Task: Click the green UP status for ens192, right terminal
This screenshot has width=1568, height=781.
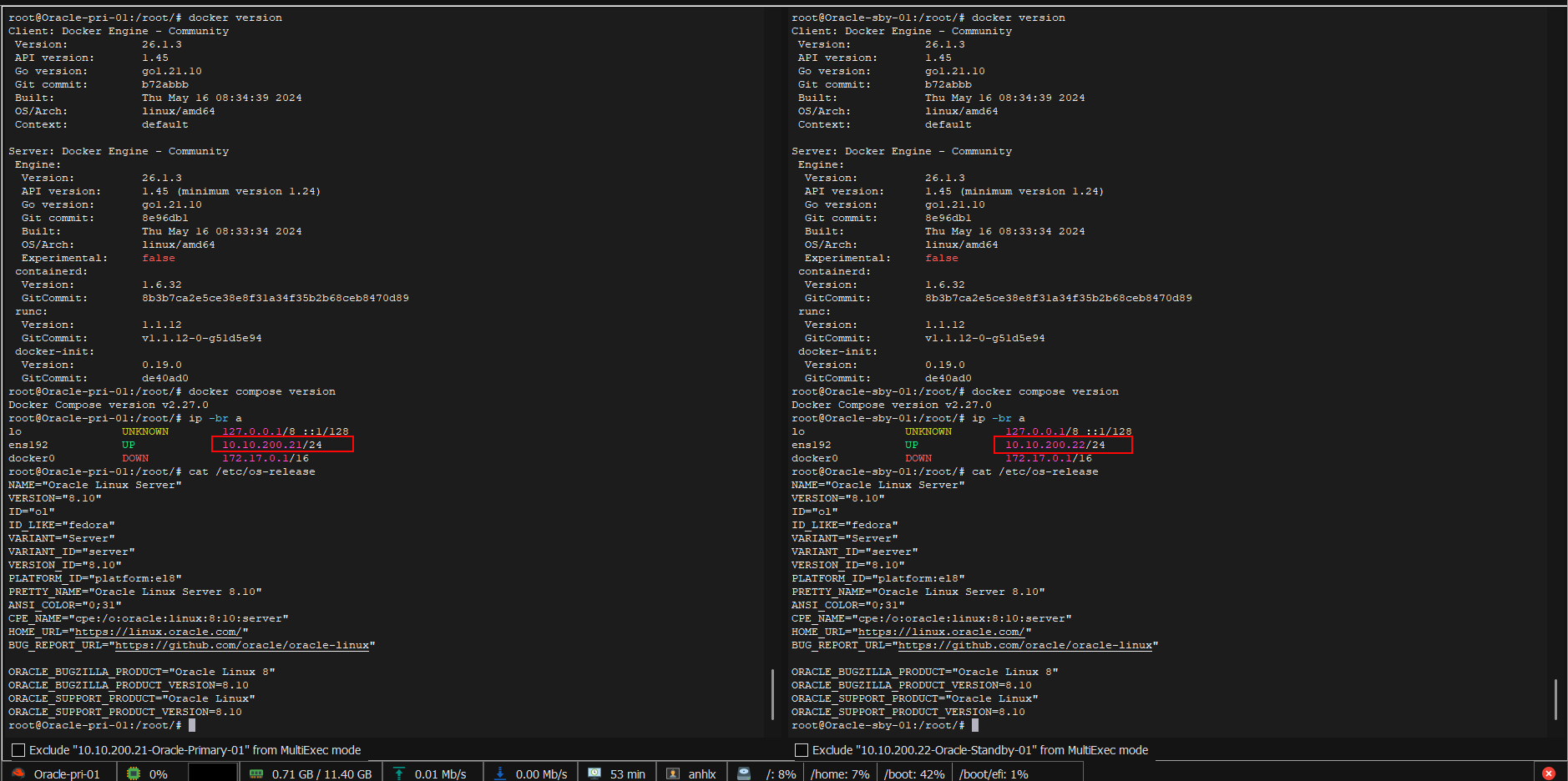Action: click(912, 445)
